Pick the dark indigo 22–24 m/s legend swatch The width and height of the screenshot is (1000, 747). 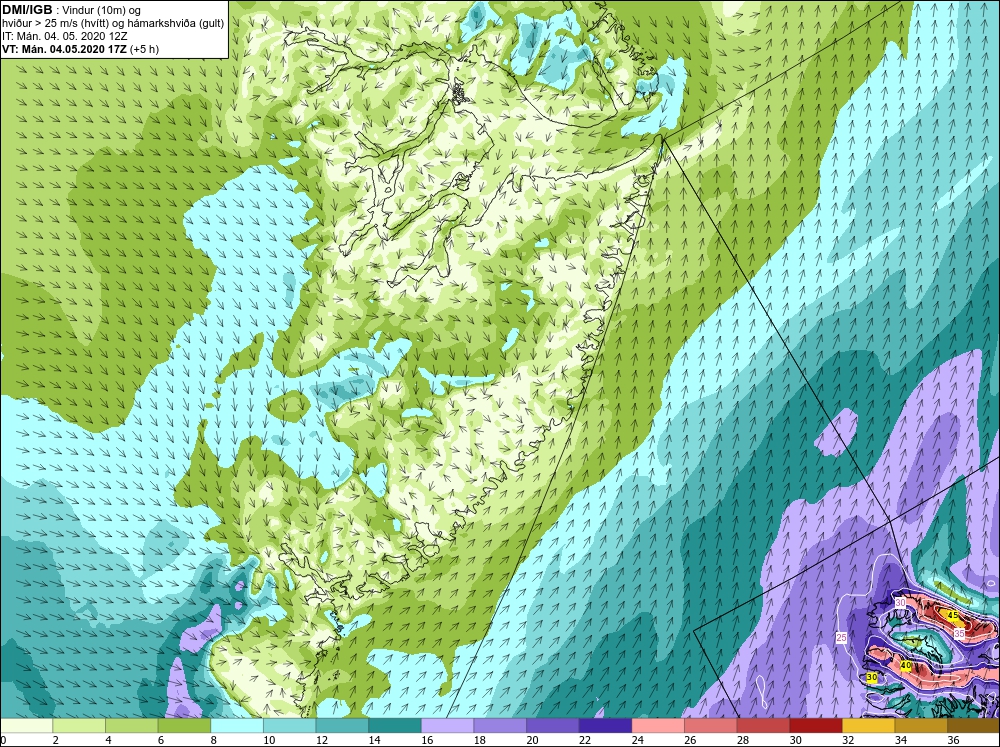tap(605, 725)
